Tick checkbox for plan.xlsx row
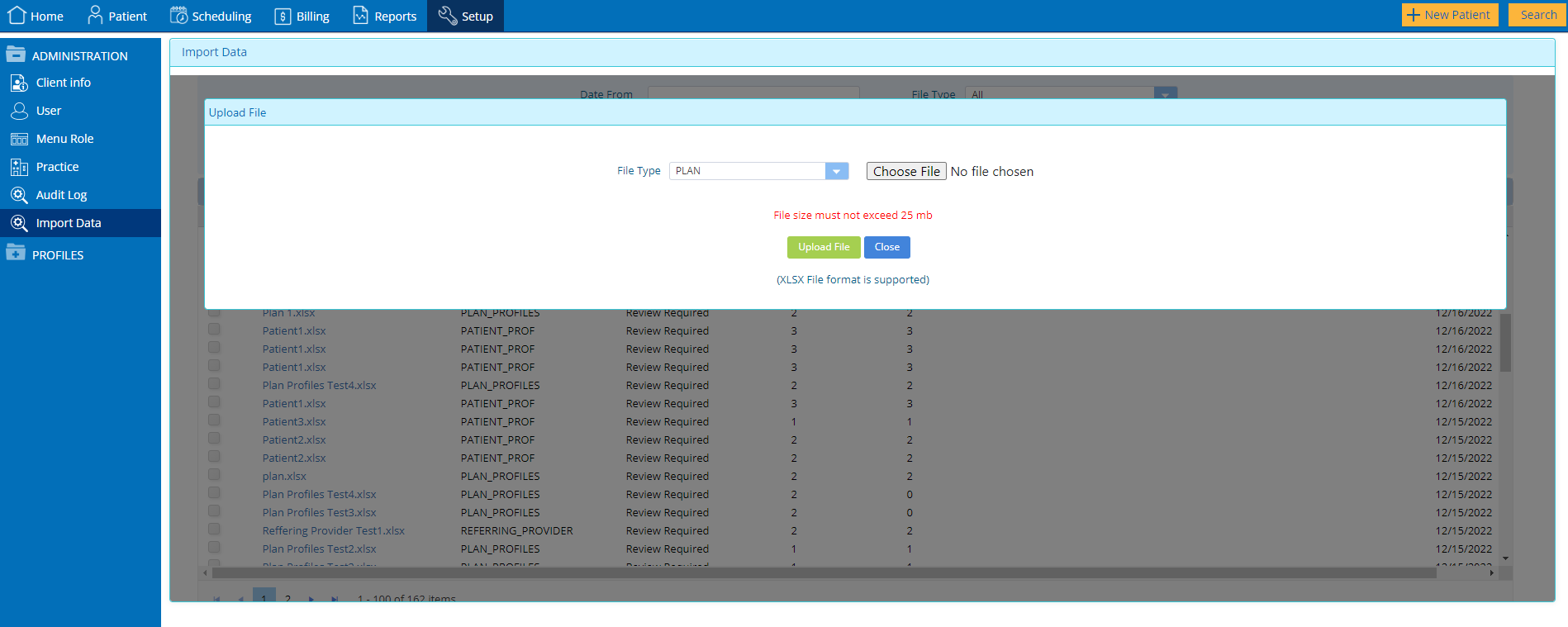Viewport: 1568px width, 627px height. pyautogui.click(x=214, y=475)
